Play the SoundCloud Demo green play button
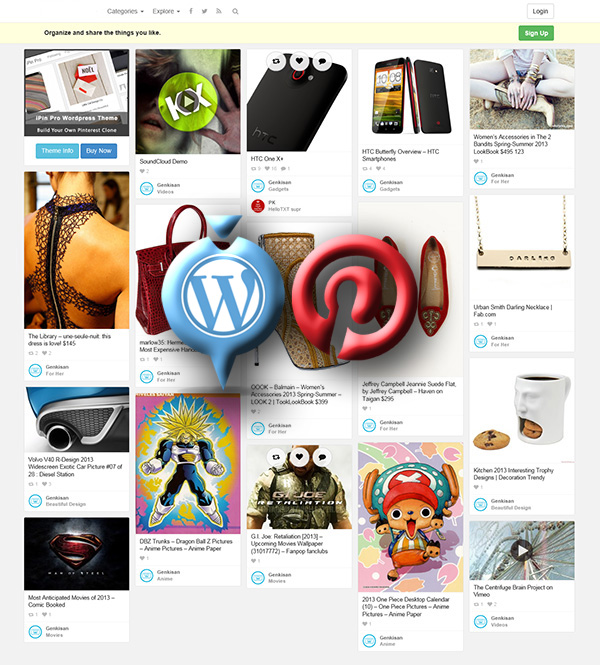Viewport: 600px width, 665px height. 187,101
